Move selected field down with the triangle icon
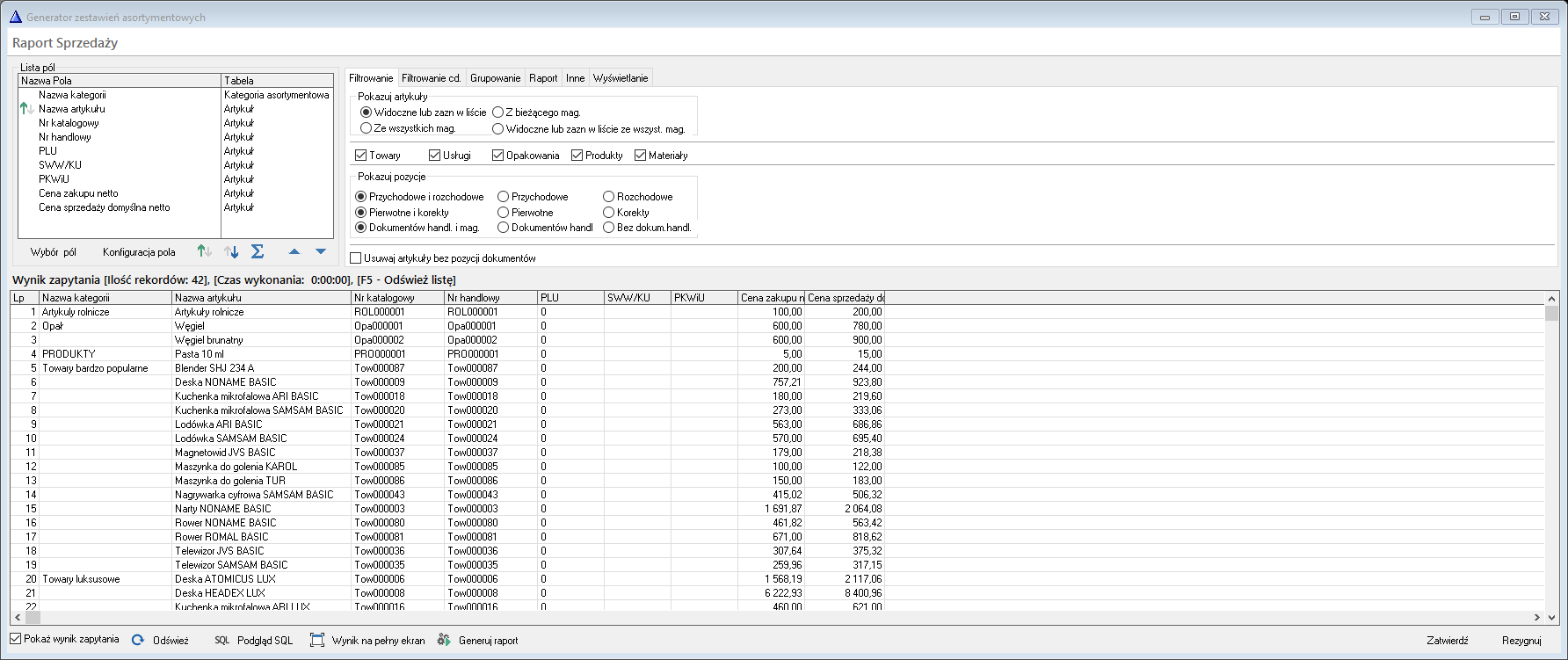Viewport: 1568px width, 660px height. click(321, 251)
